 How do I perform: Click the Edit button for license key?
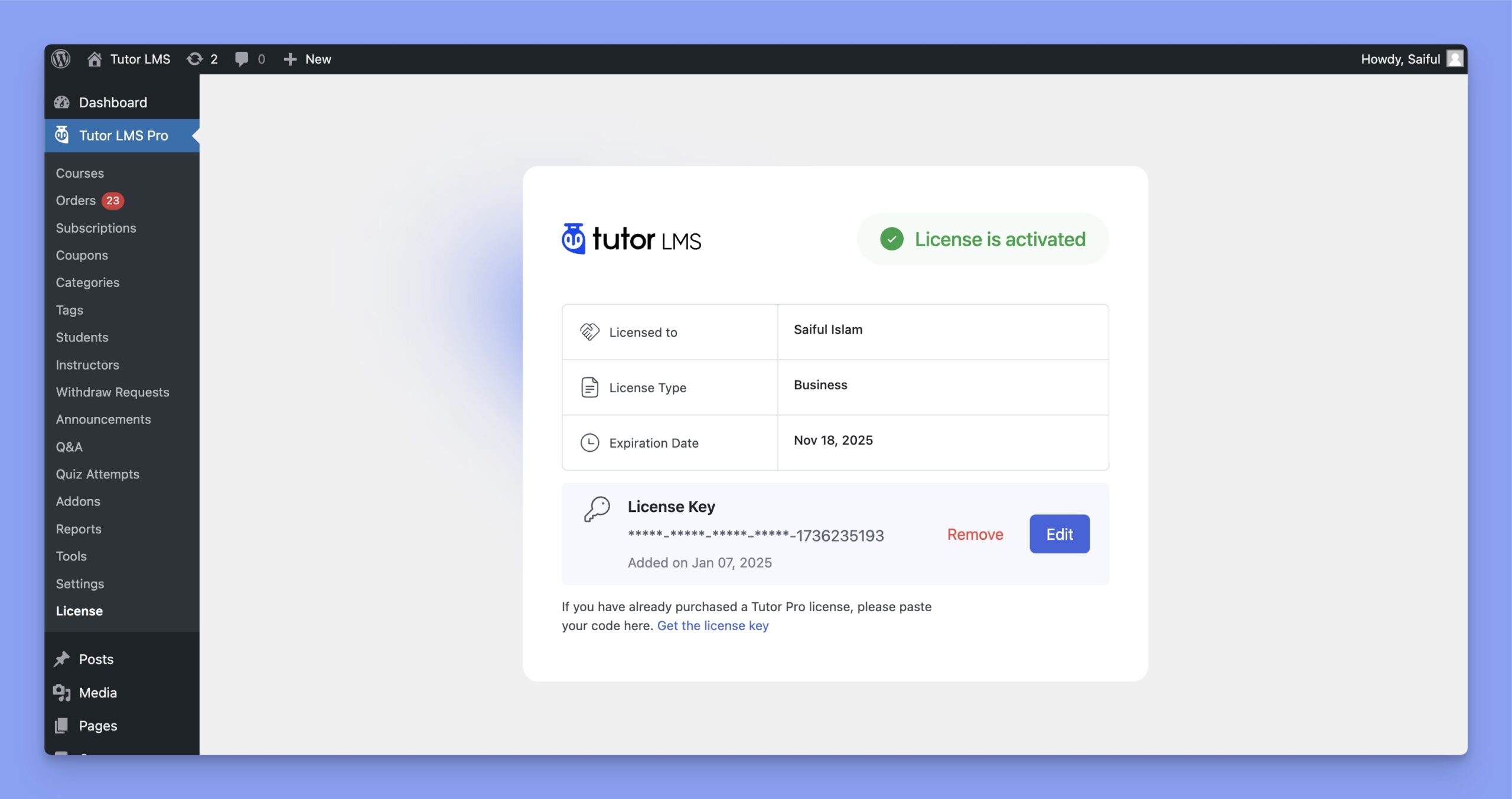click(1060, 534)
